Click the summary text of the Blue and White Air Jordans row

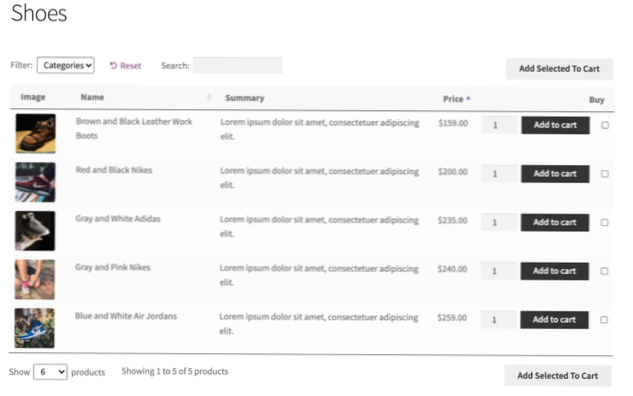coord(319,324)
